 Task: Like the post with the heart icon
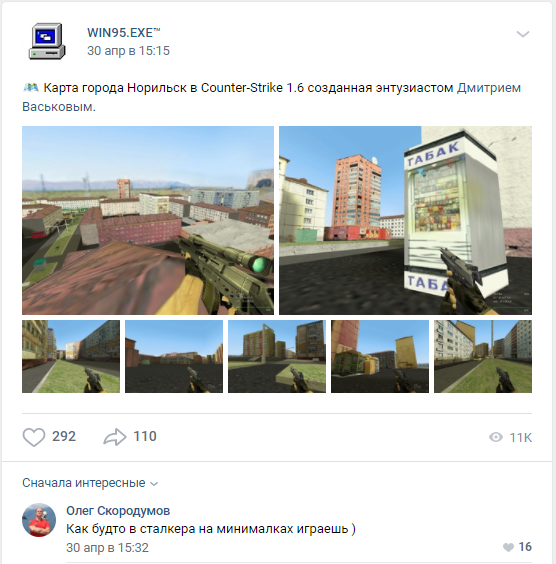34,437
